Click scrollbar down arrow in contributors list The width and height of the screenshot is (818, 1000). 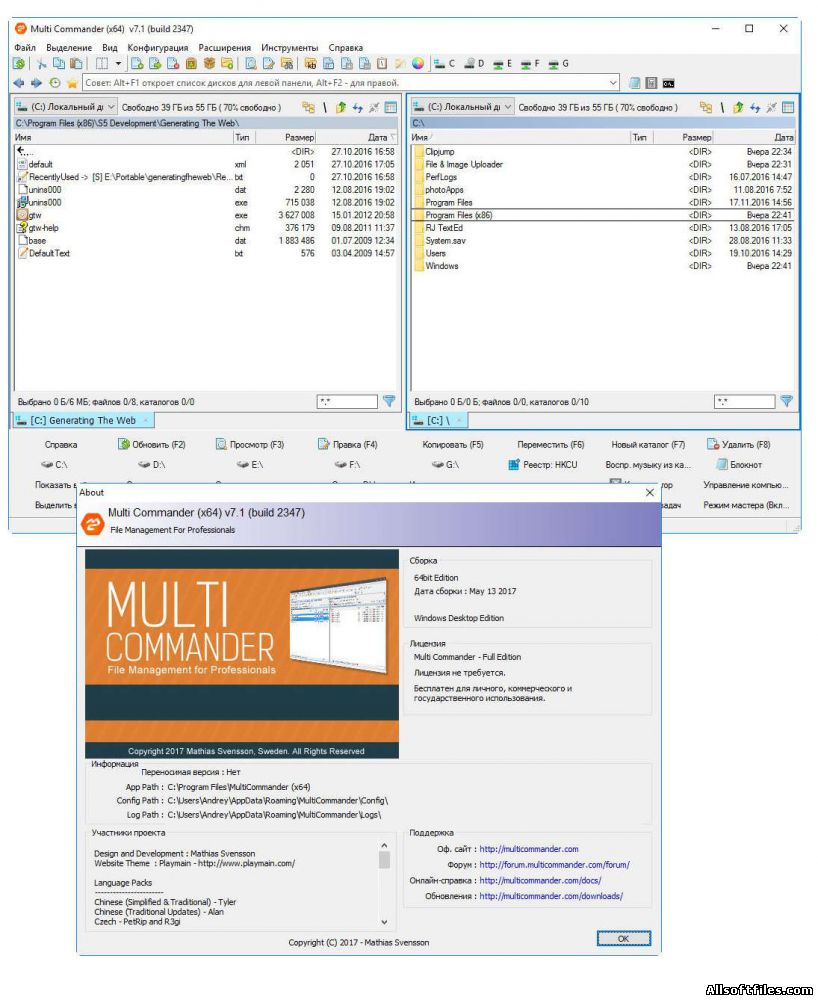tap(384, 922)
